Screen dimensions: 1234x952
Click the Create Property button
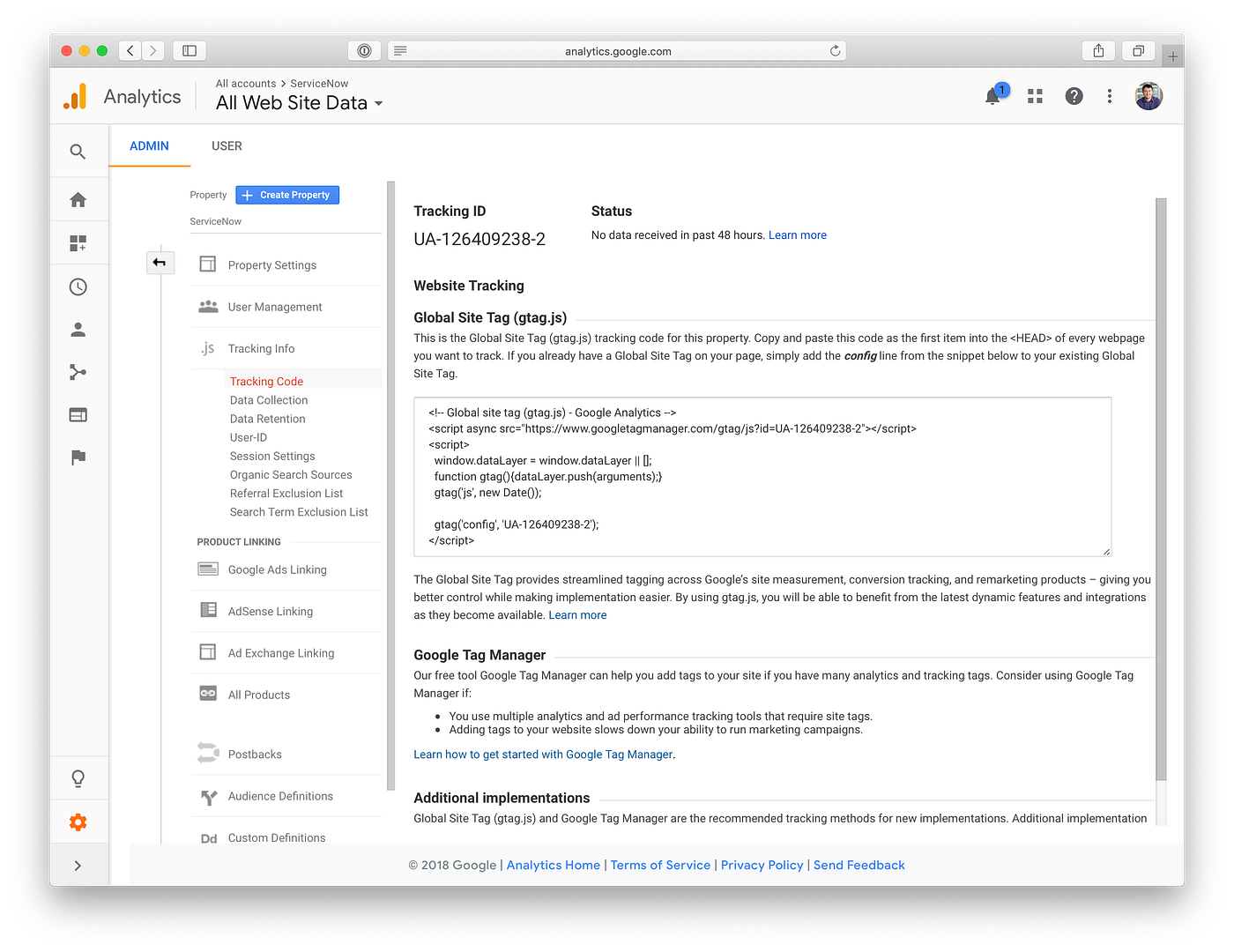coord(287,194)
